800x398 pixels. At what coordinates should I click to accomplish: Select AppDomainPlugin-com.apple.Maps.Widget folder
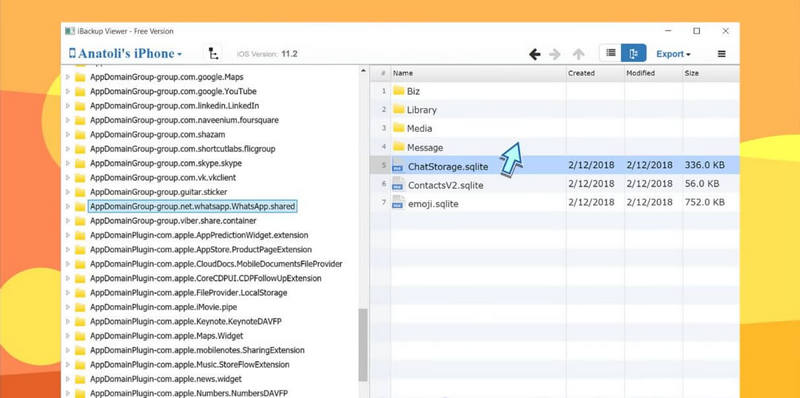pyautogui.click(x=166, y=336)
